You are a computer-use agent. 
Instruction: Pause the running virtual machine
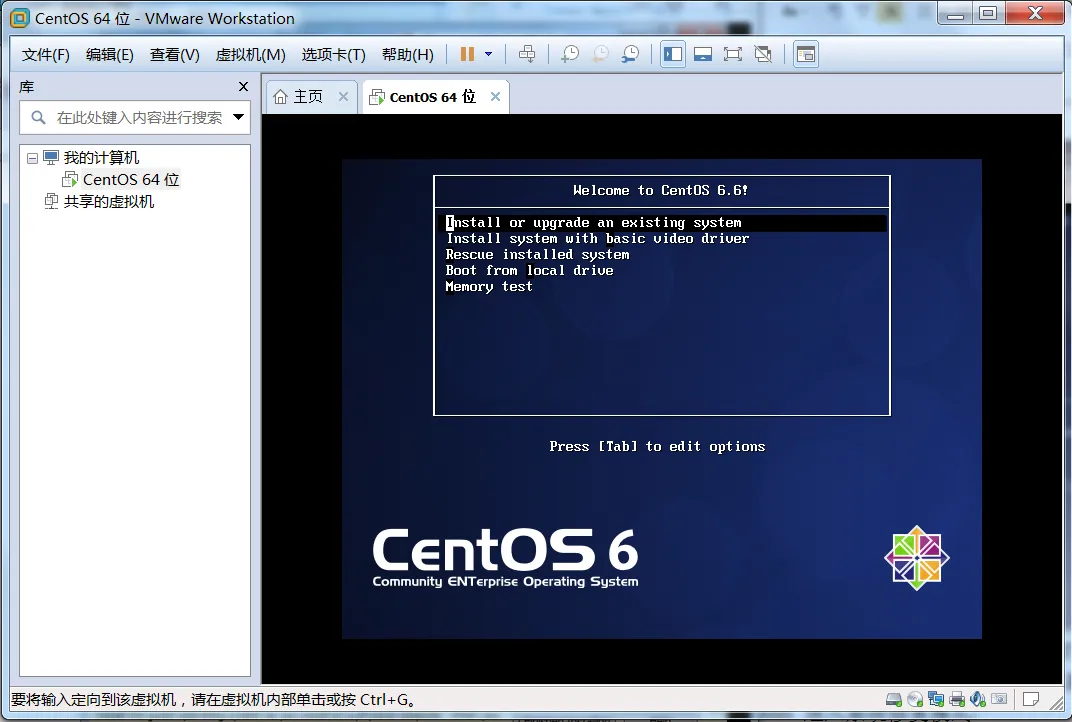467,54
